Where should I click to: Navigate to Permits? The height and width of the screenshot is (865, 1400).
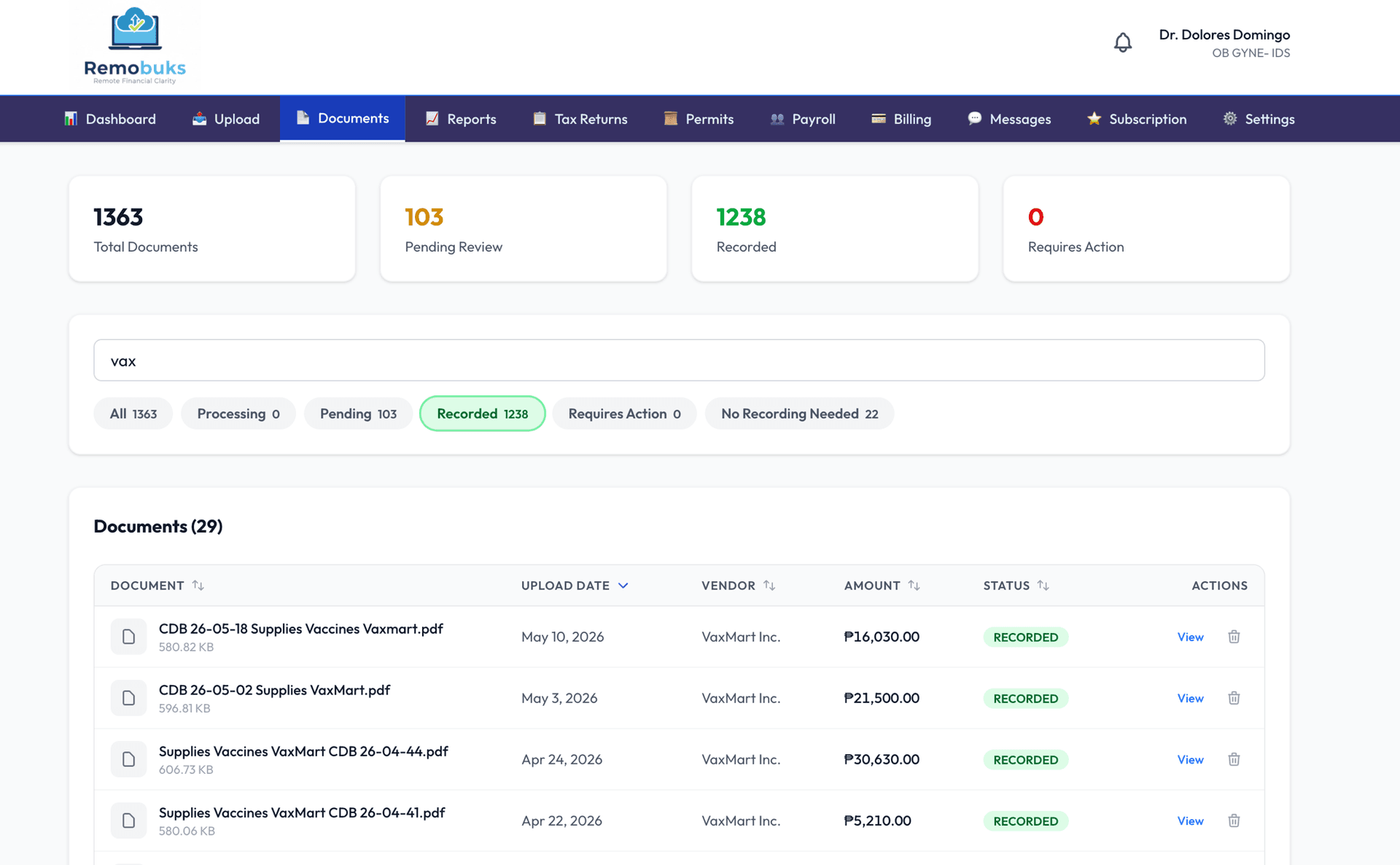click(699, 119)
